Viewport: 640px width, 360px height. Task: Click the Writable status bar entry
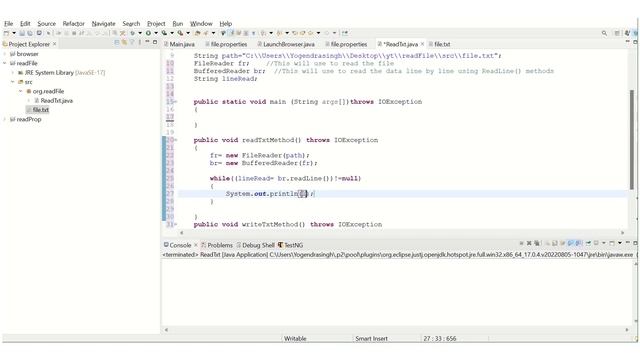[295, 338]
